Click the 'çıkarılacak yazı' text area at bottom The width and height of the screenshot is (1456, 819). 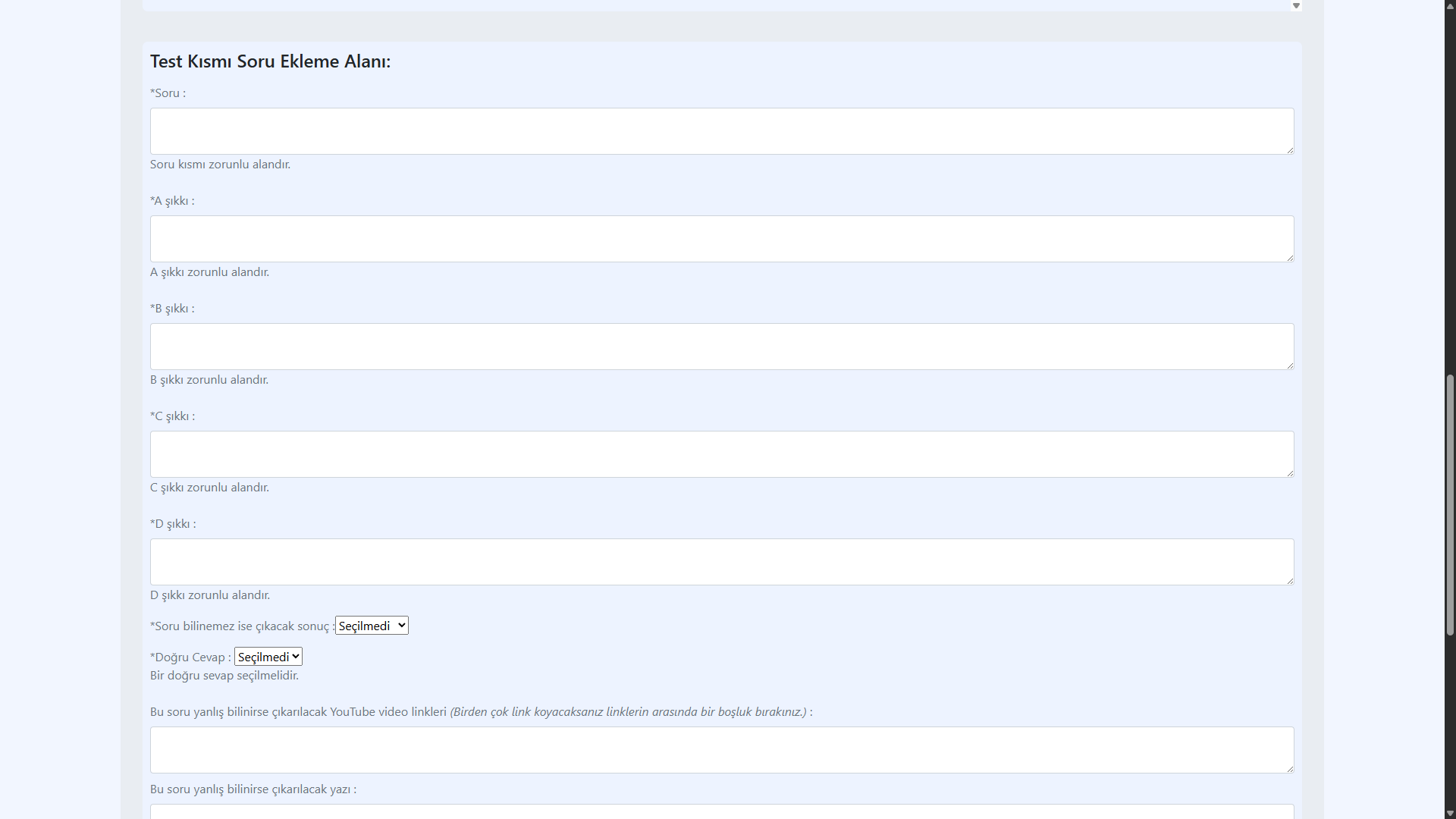pos(721,811)
